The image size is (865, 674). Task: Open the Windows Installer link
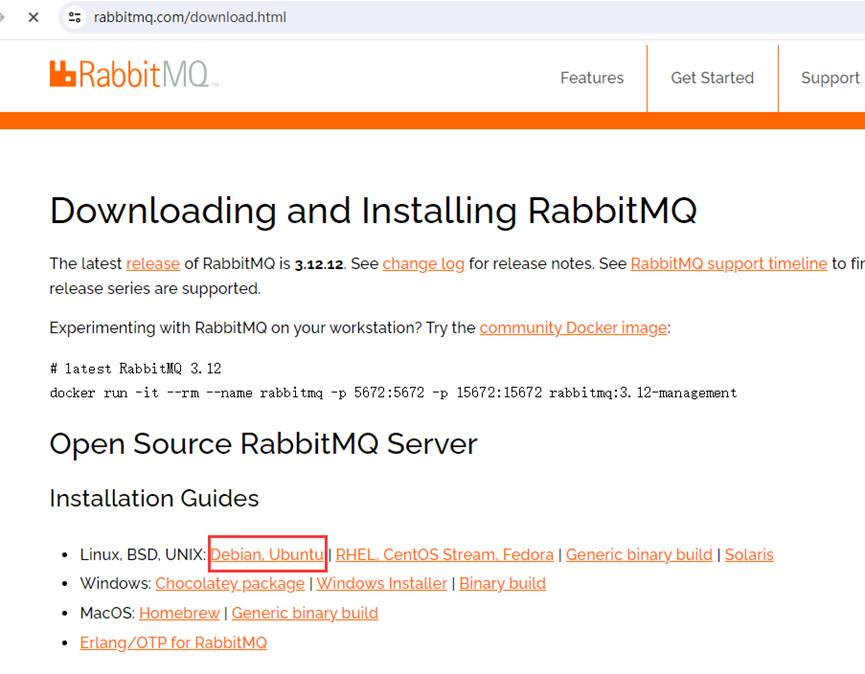(x=382, y=584)
